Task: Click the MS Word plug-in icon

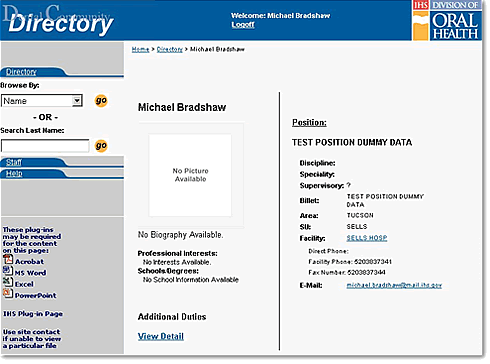Action: [8, 270]
